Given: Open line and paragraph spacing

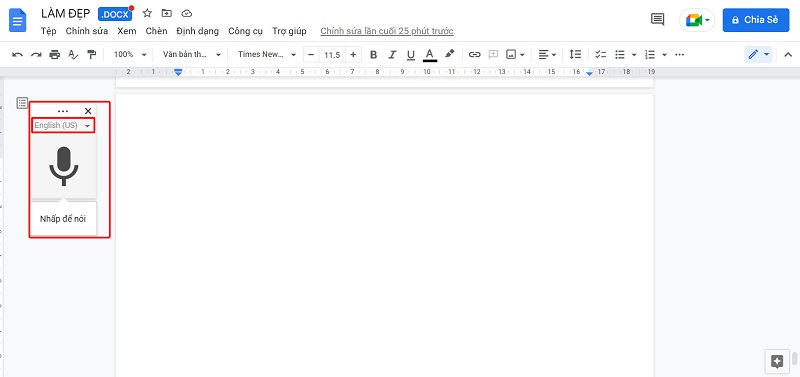Looking at the screenshot, I should (575, 55).
